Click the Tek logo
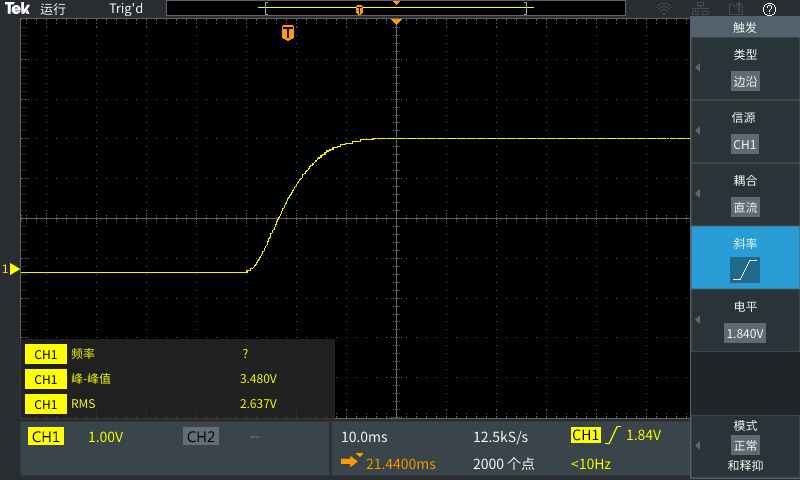 17,9
